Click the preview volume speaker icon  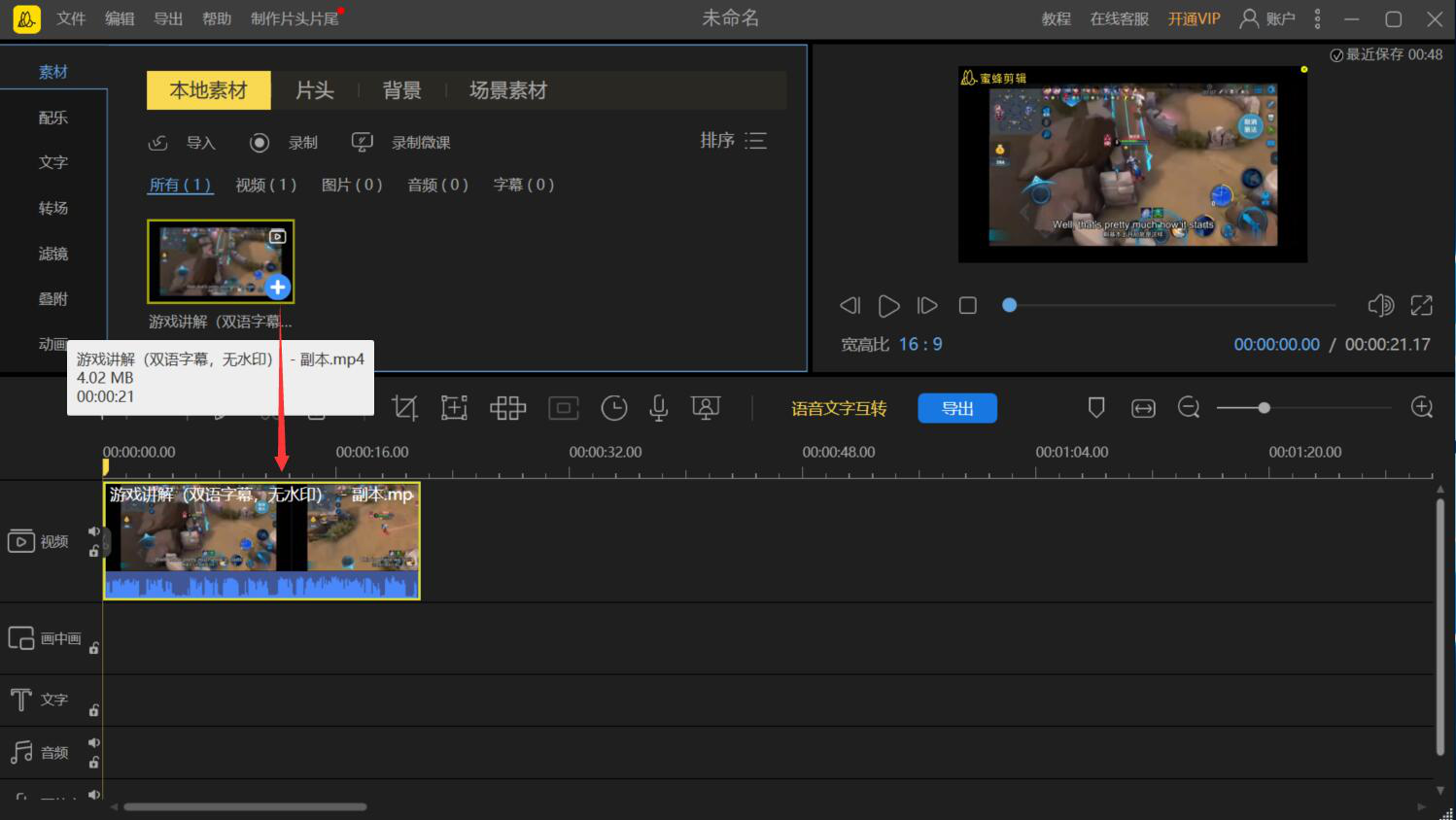tap(1380, 306)
